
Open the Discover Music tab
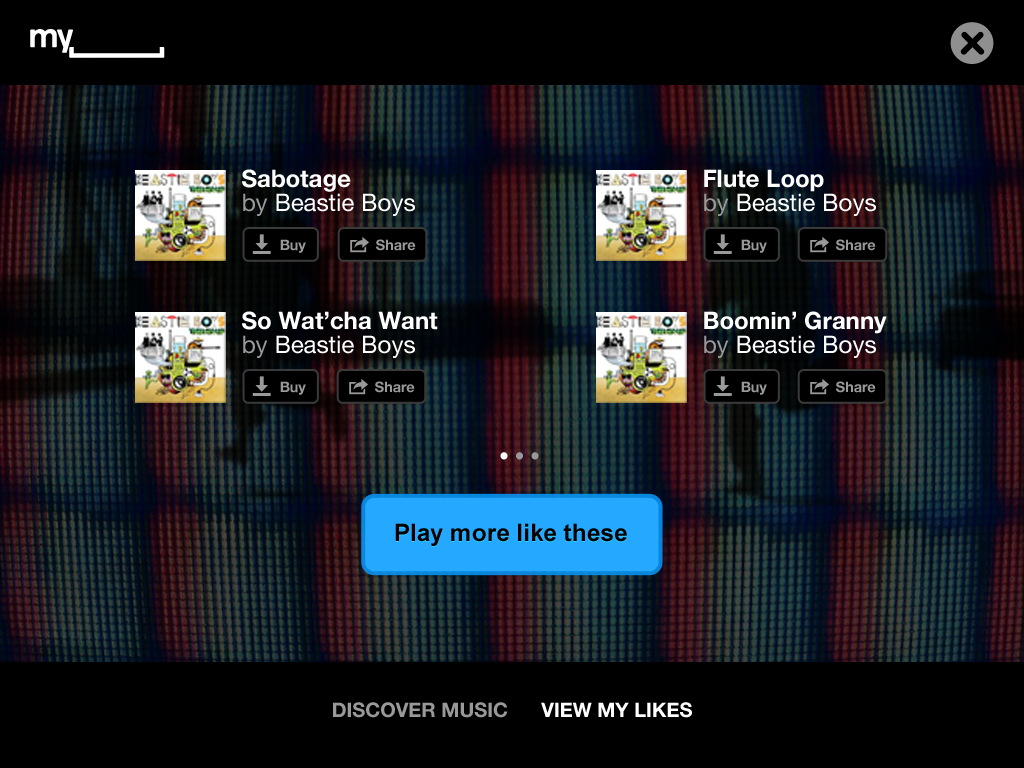click(x=419, y=710)
